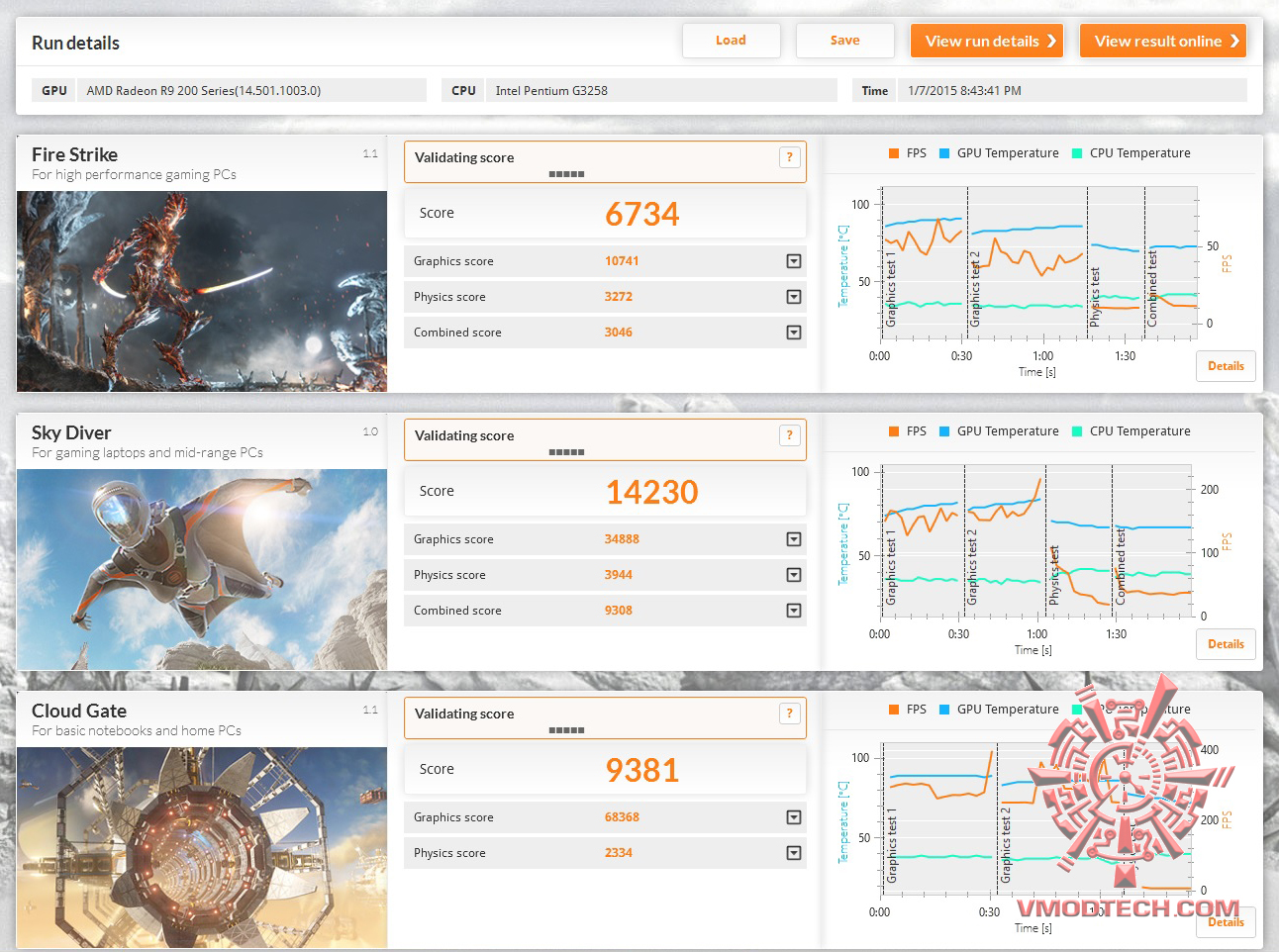Open the Sky Diver validating score help icon
Viewport: 1279px width, 952px height.
point(789,435)
